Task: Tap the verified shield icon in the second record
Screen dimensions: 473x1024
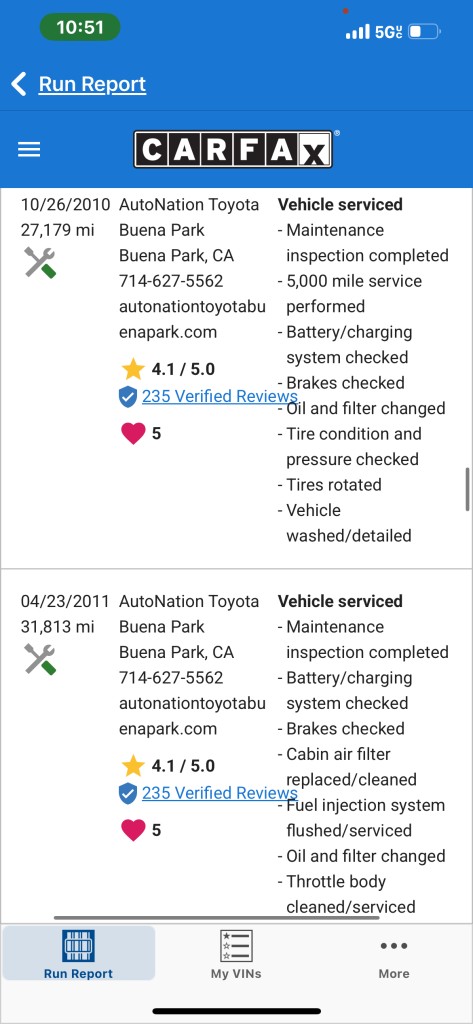Action: click(x=128, y=793)
